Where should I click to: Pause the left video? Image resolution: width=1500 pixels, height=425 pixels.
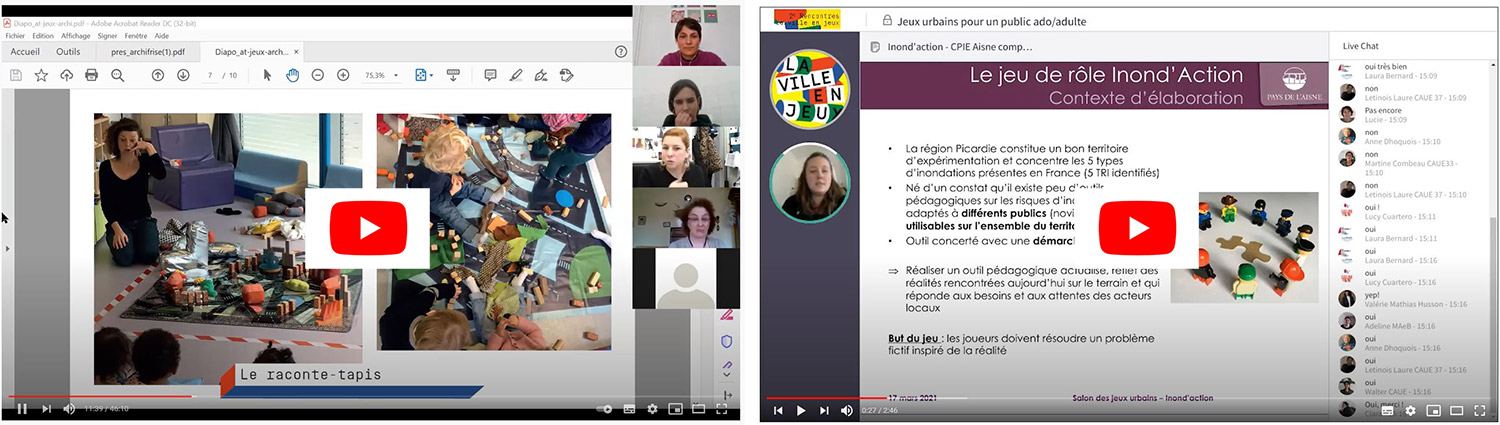21,409
